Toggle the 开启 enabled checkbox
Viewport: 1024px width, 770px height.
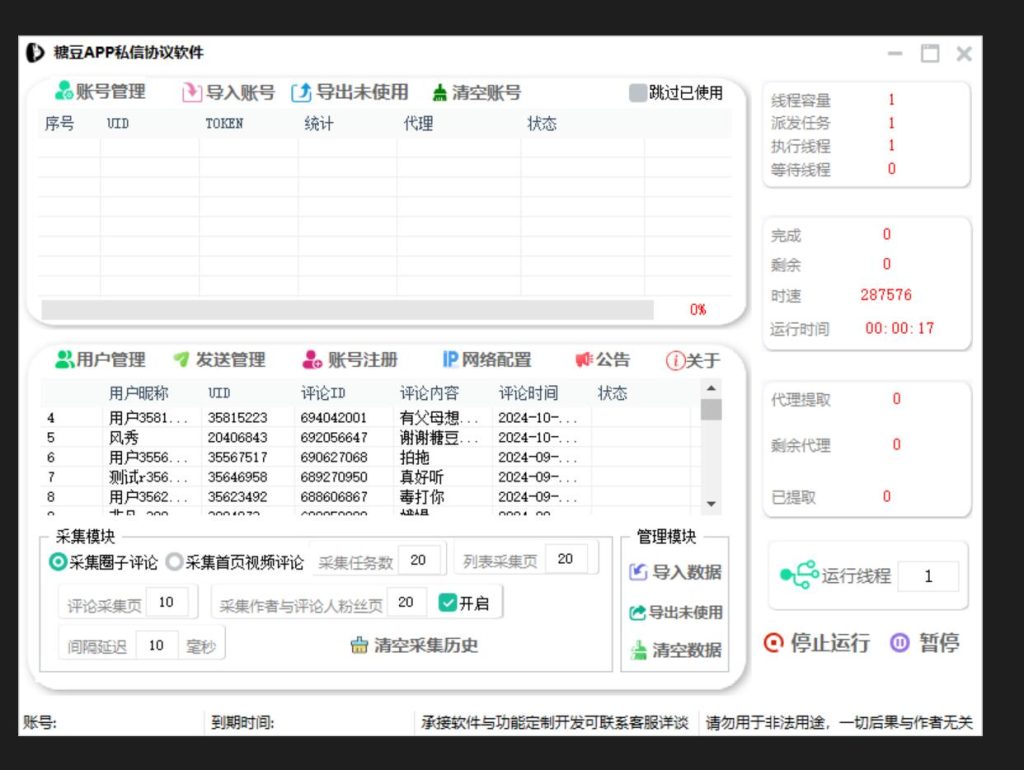pyautogui.click(x=448, y=602)
